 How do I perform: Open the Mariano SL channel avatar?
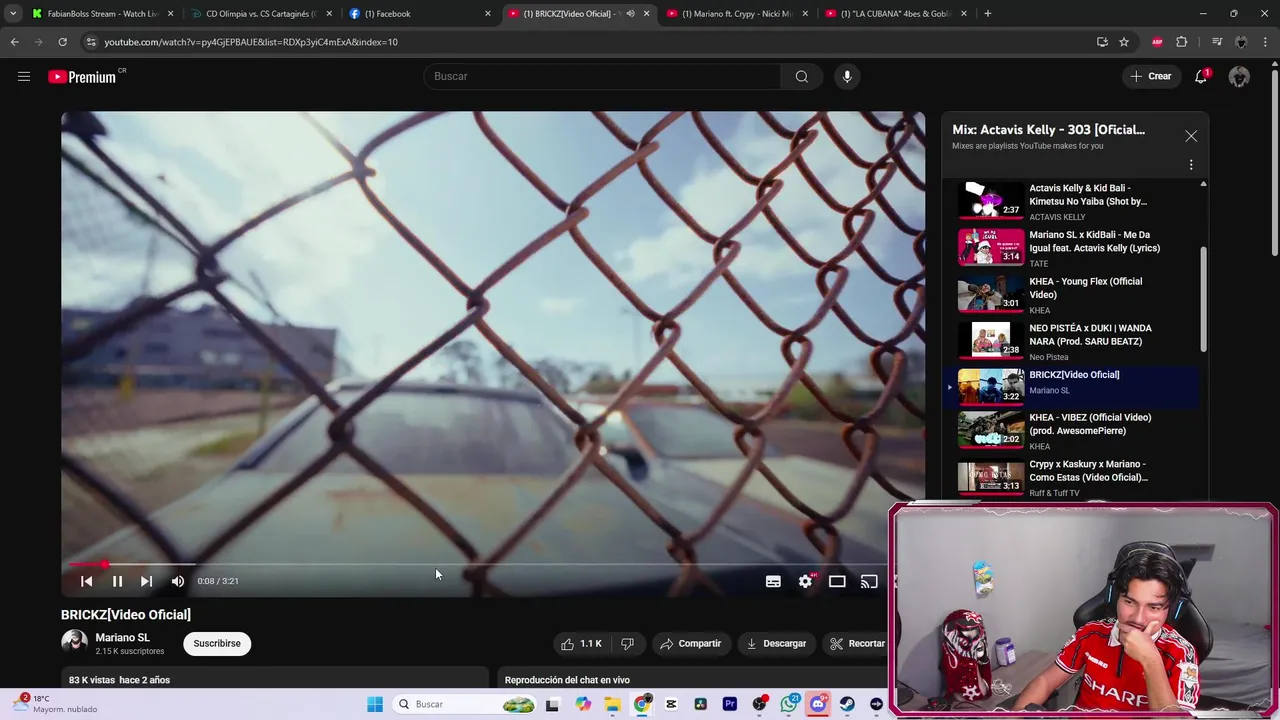tap(74, 643)
